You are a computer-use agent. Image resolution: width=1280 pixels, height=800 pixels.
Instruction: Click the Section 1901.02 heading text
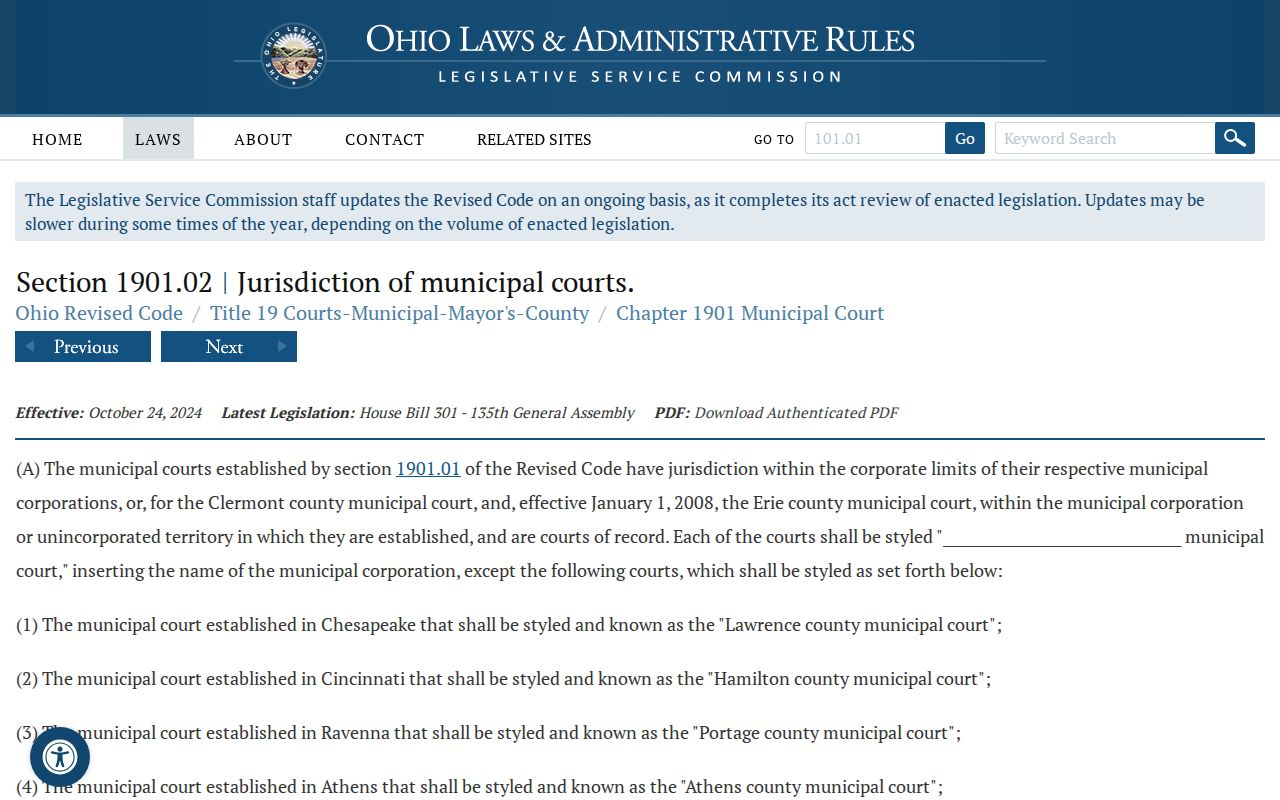(325, 282)
